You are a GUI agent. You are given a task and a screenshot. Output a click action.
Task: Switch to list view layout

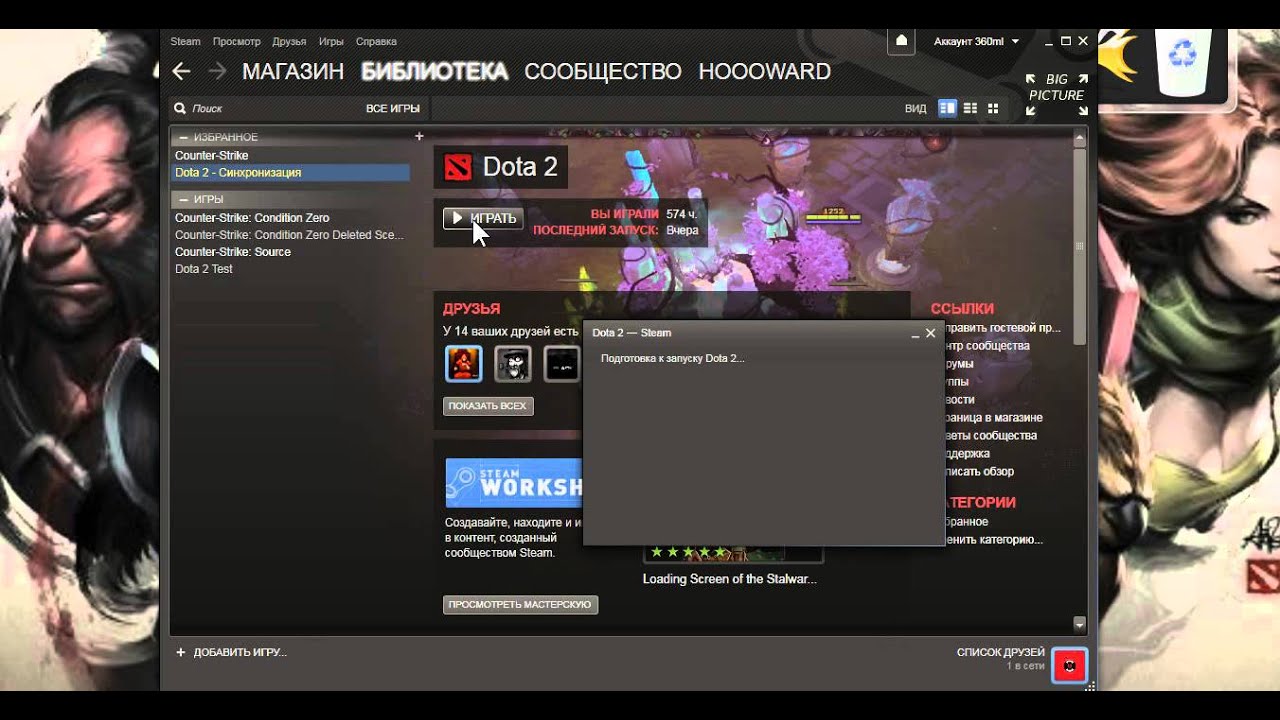coord(970,108)
